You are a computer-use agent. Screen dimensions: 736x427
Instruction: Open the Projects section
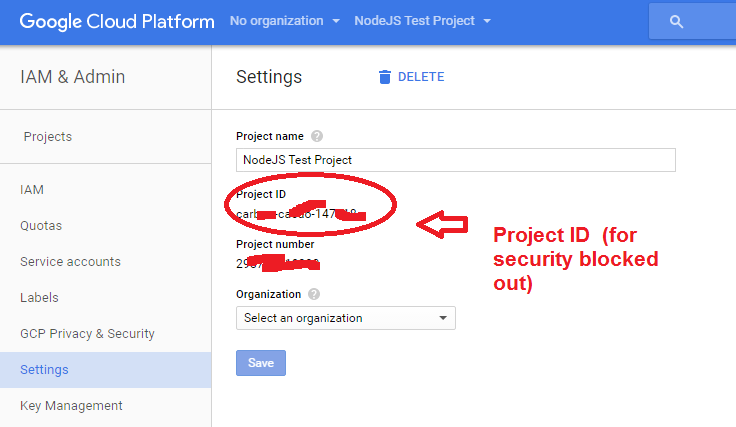point(48,137)
